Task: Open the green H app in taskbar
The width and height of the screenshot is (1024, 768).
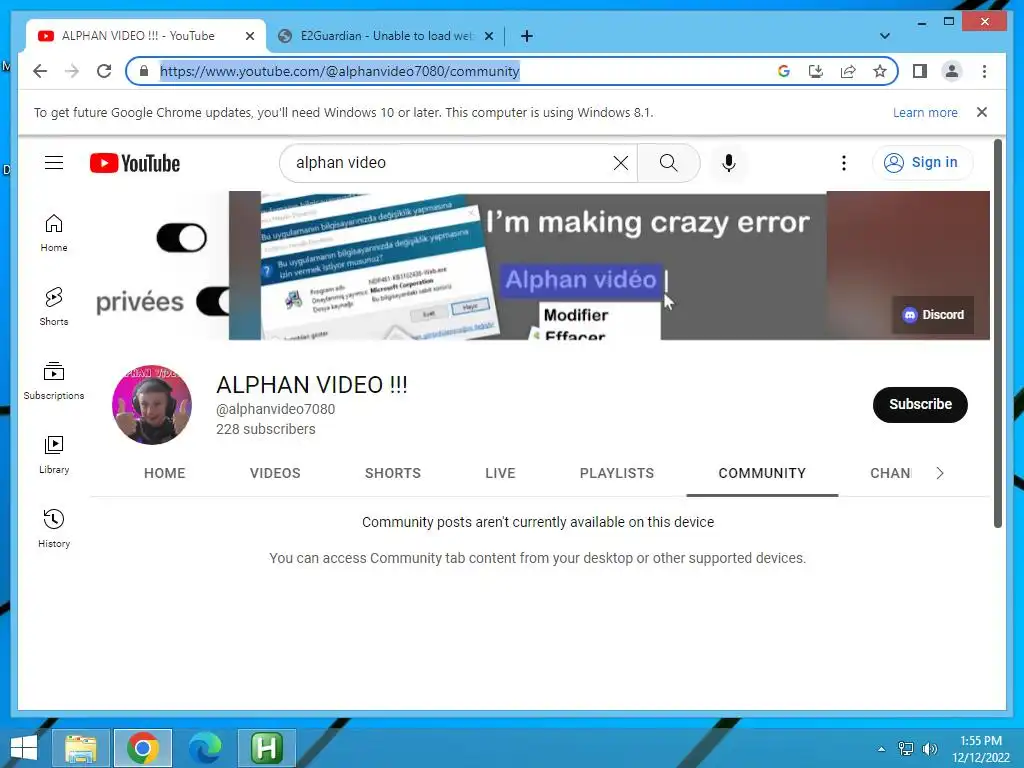Action: [266, 748]
